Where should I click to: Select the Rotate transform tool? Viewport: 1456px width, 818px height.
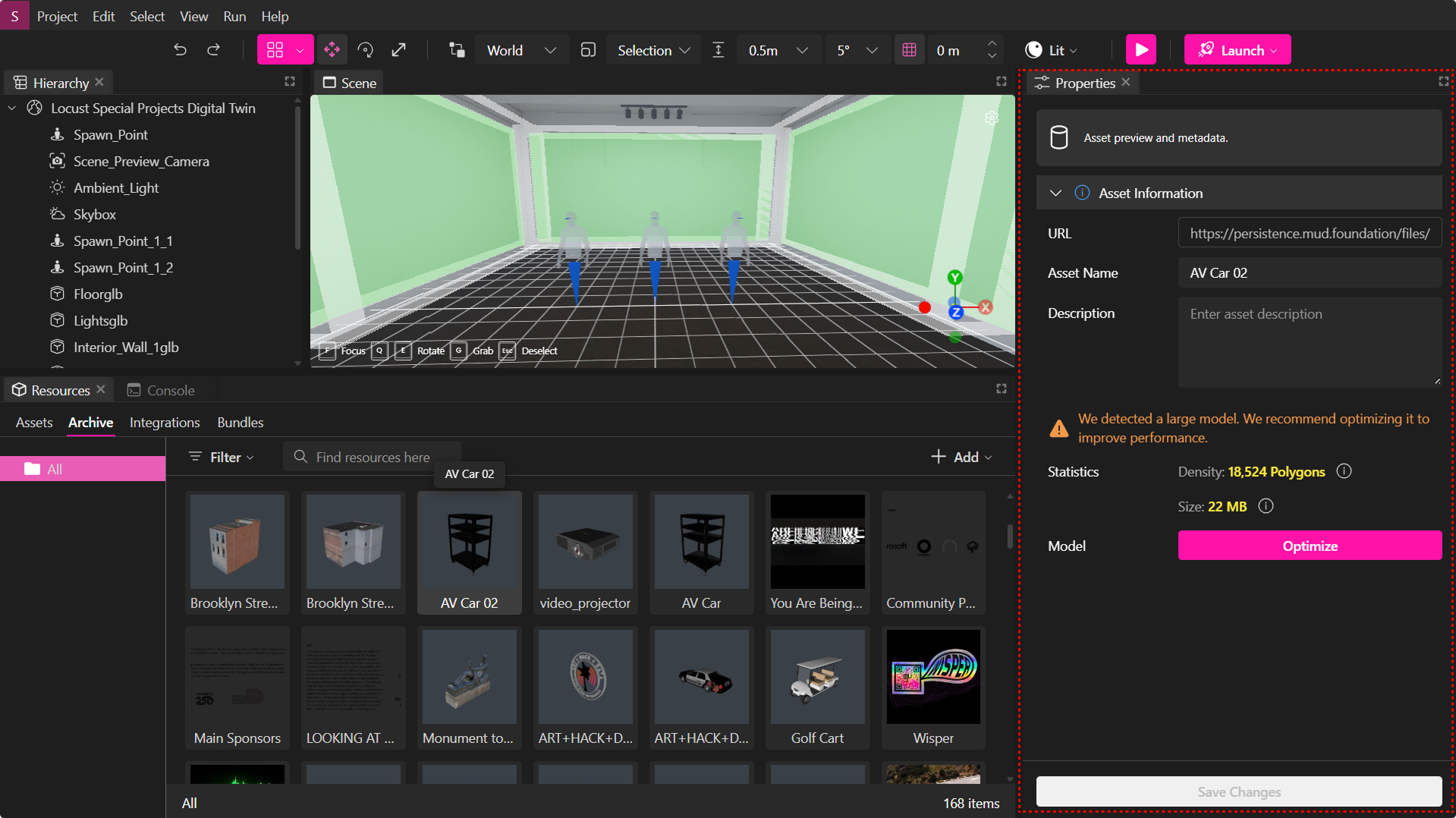[365, 50]
